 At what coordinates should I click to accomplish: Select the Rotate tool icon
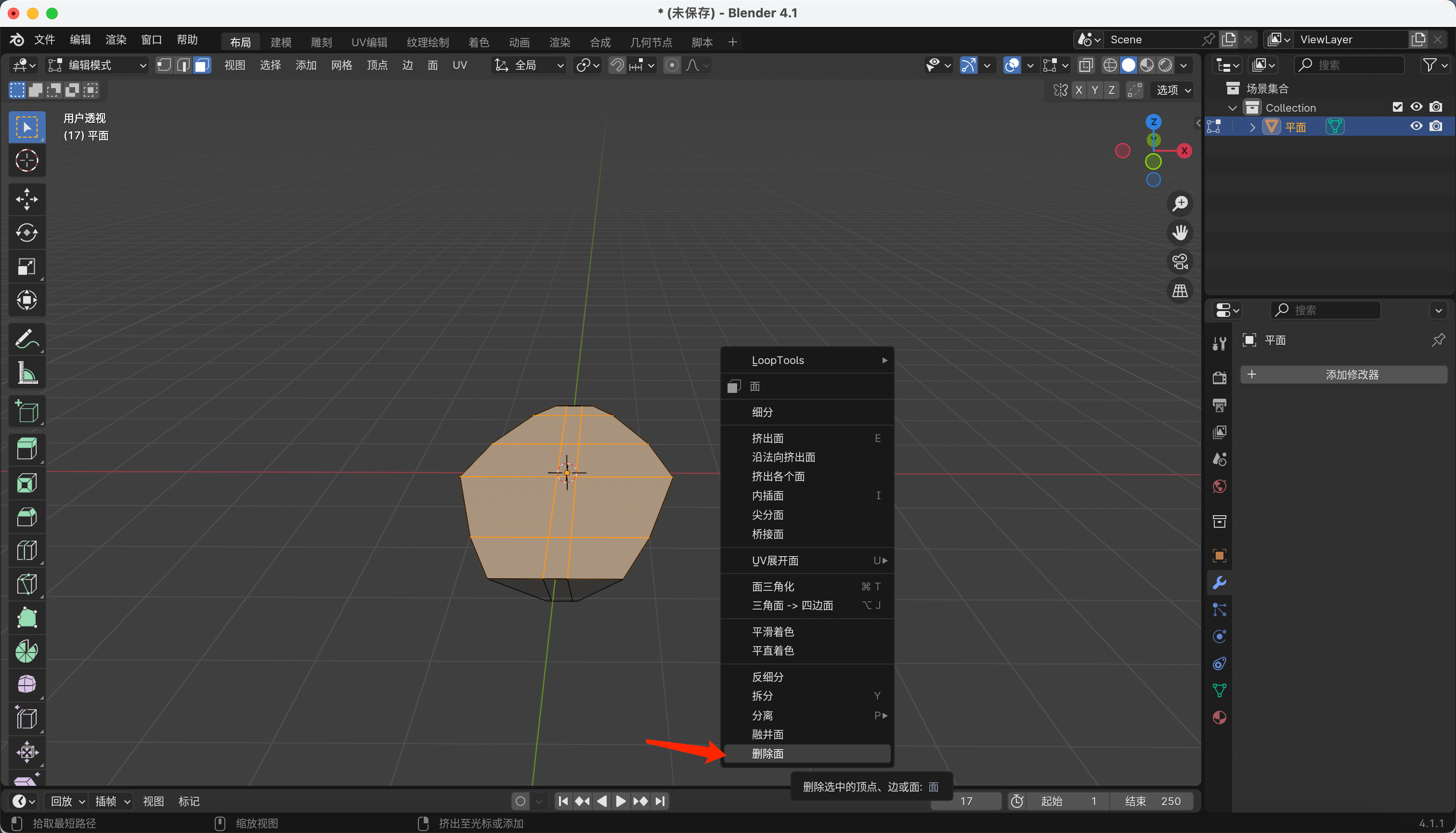(26, 233)
